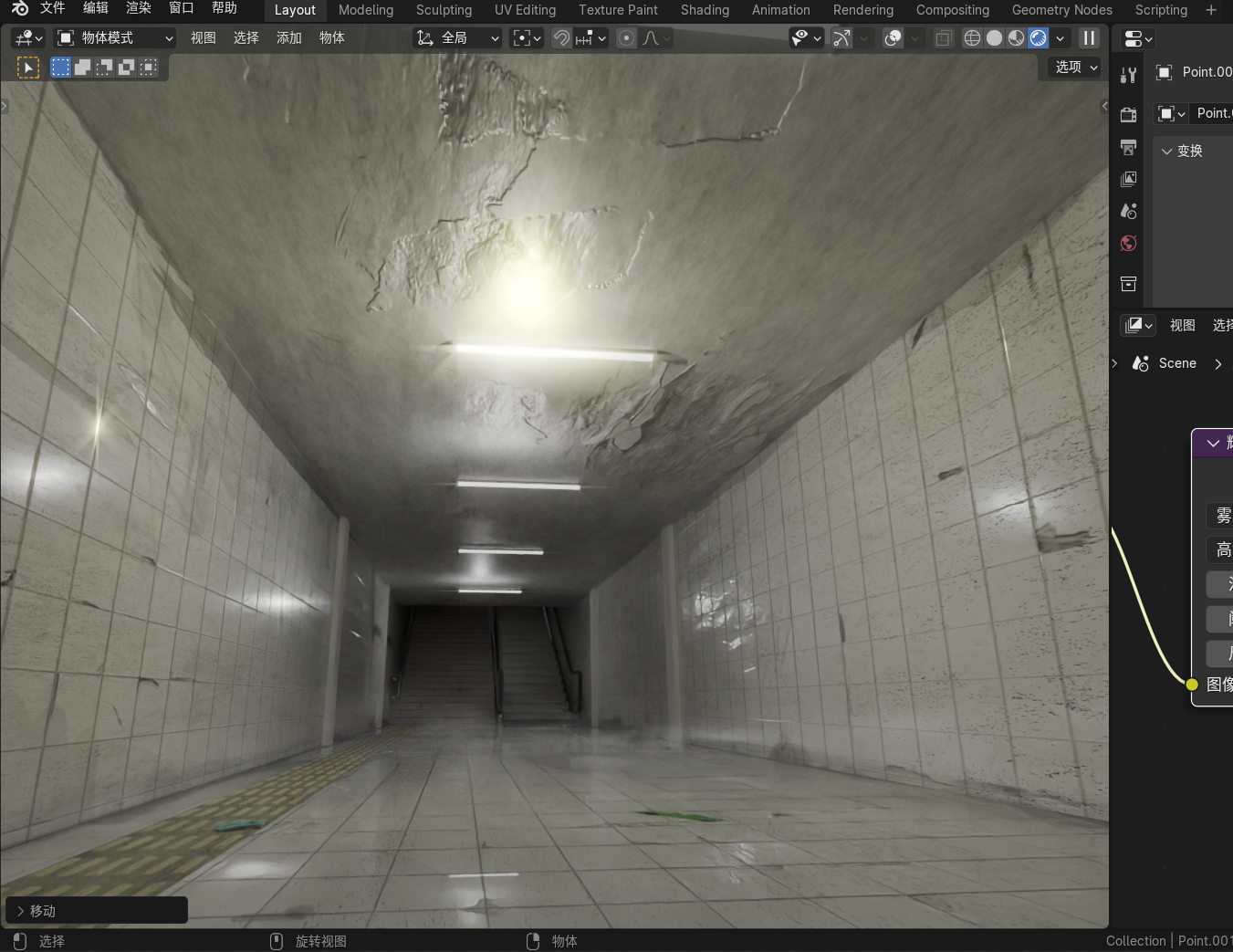Viewport: 1233px width, 952px height.
Task: Open the Collection properties tab
Action: pyautogui.click(x=1129, y=284)
